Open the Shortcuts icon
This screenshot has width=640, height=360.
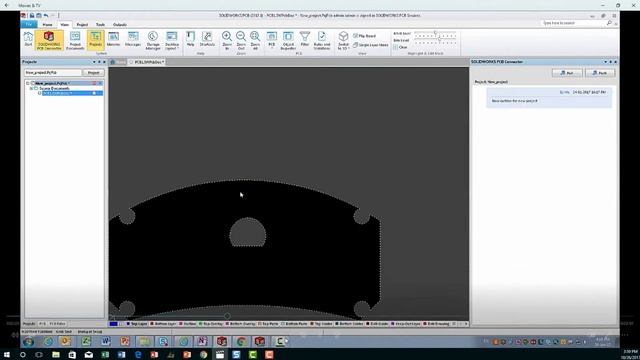[207, 39]
